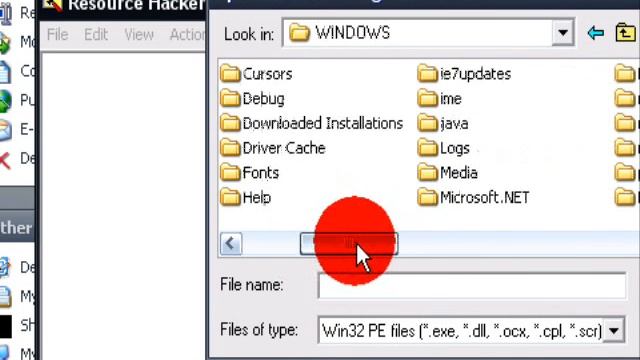Click the Logs folder name

click(455, 149)
